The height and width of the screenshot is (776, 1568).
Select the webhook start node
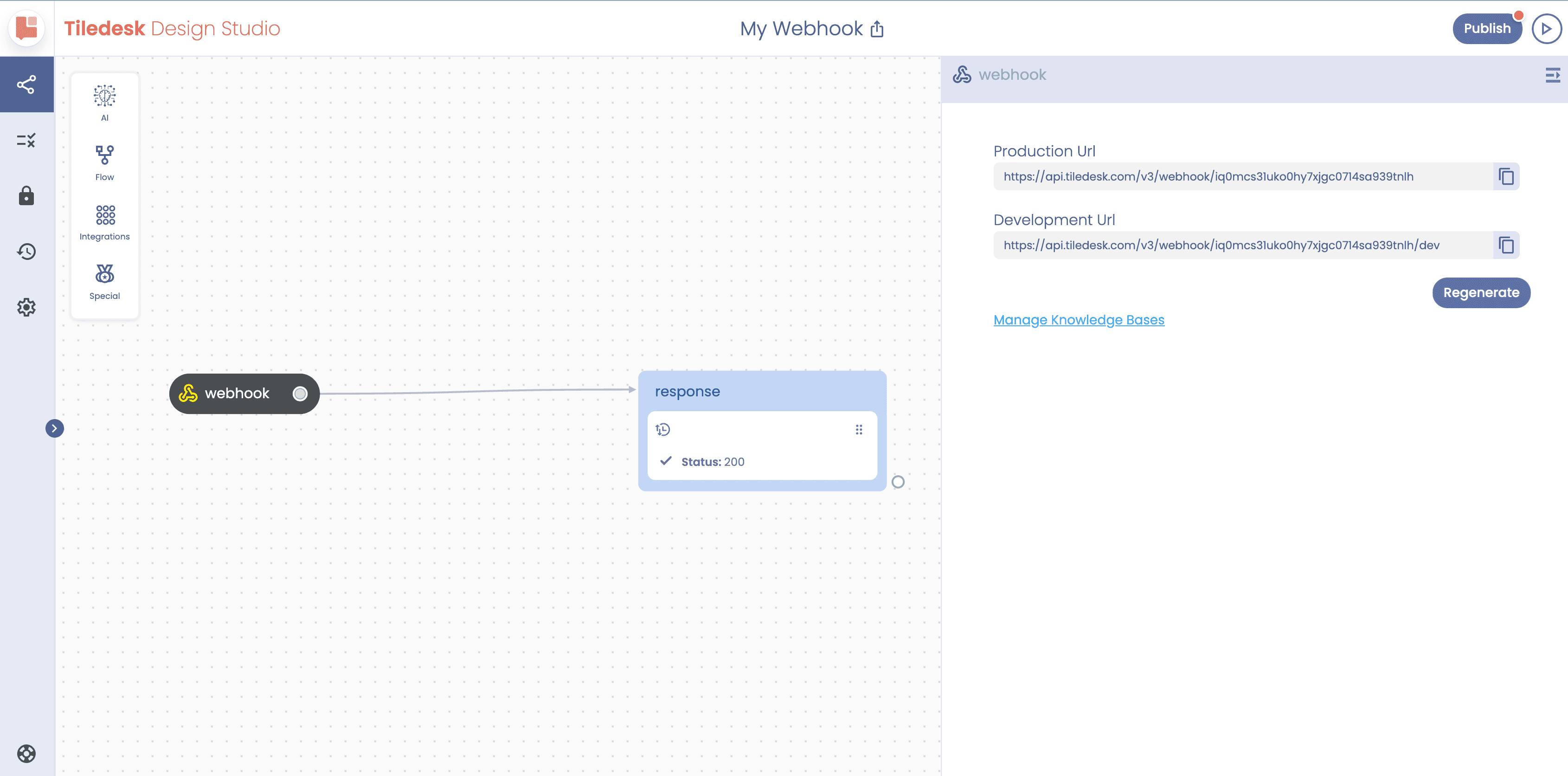244,394
